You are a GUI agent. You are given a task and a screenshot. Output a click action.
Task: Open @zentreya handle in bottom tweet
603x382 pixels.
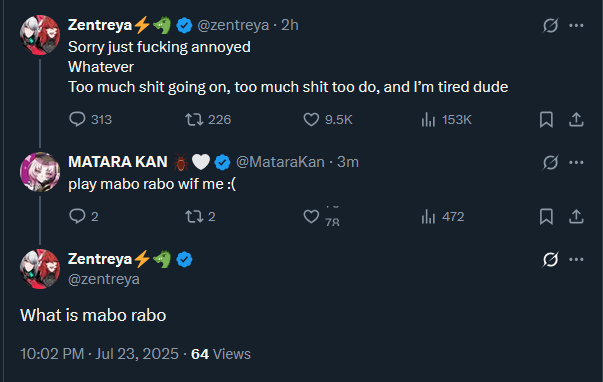[104, 279]
